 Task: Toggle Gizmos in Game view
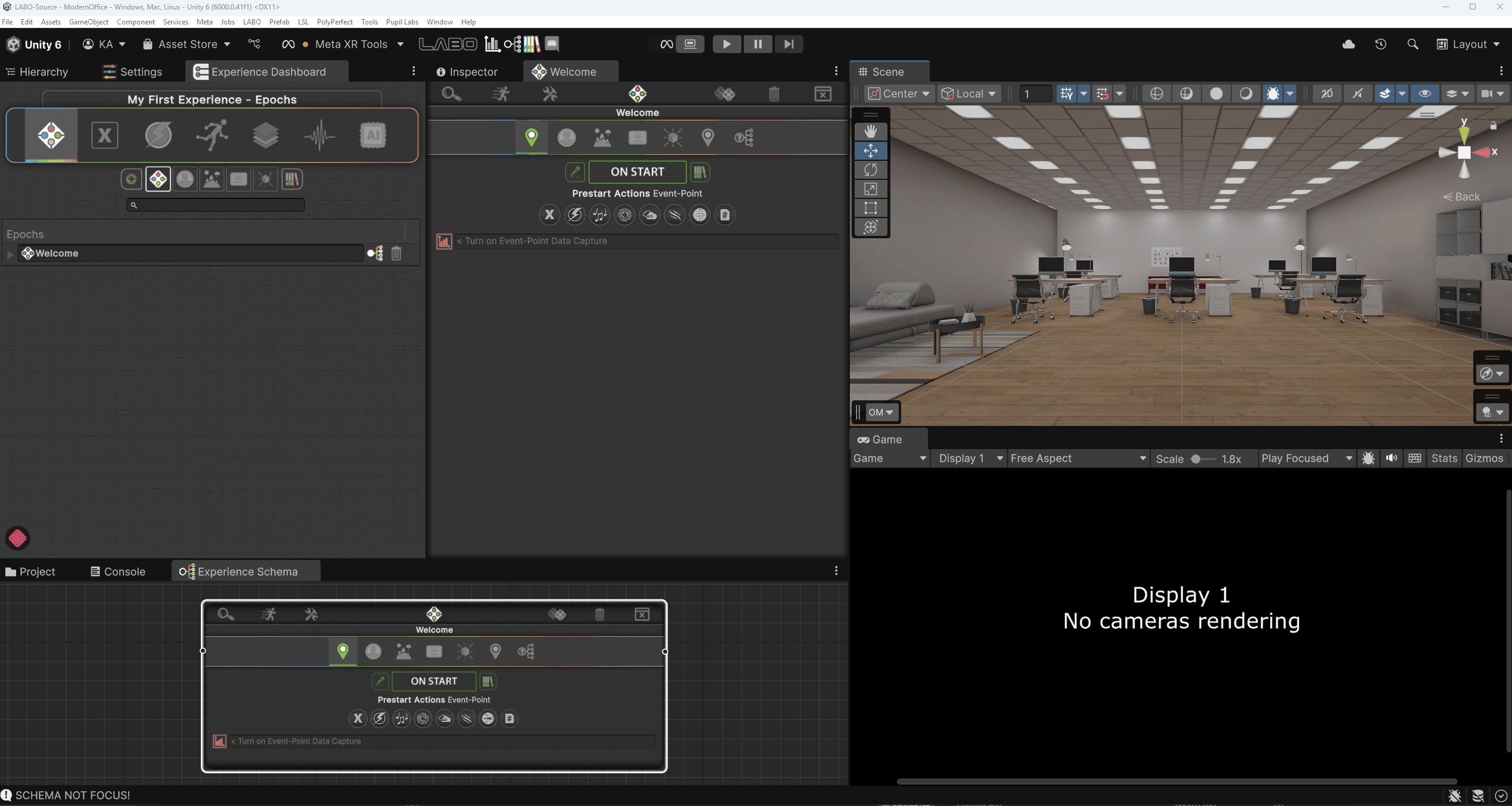(1484, 458)
